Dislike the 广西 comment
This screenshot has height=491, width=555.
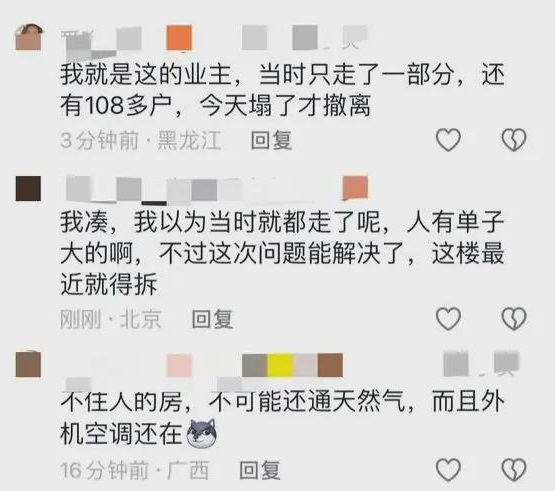pyautogui.click(x=514, y=470)
